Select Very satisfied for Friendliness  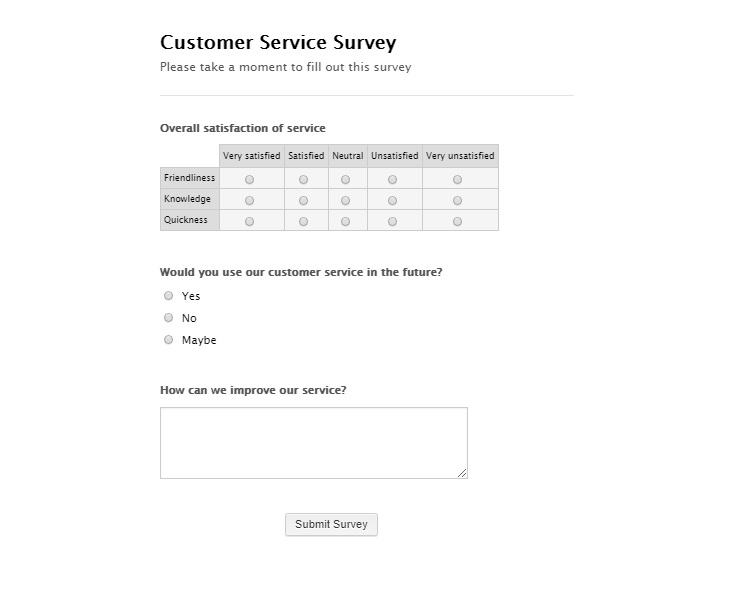tap(250, 180)
